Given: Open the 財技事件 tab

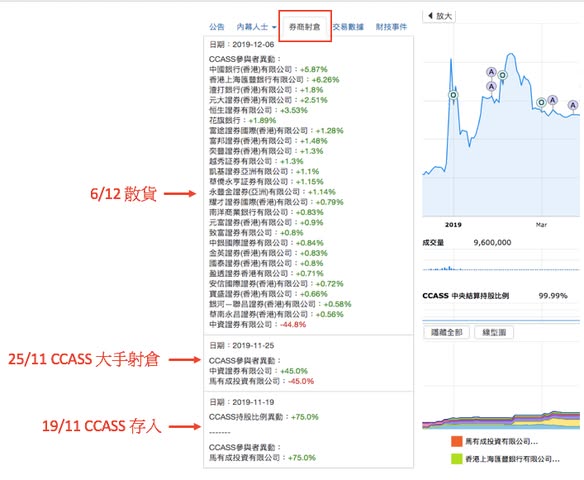Looking at the screenshot, I should [x=391, y=27].
